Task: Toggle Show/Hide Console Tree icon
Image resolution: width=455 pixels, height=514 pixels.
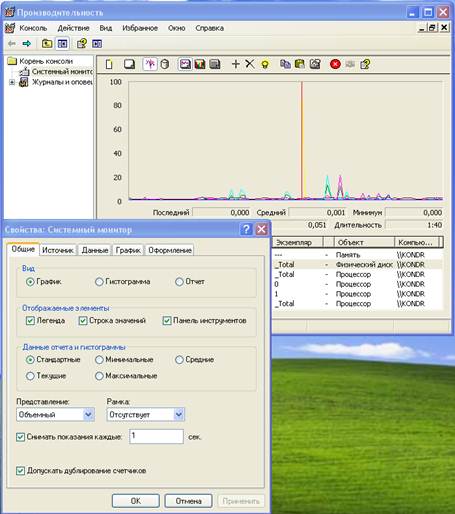Action: [x=62, y=44]
